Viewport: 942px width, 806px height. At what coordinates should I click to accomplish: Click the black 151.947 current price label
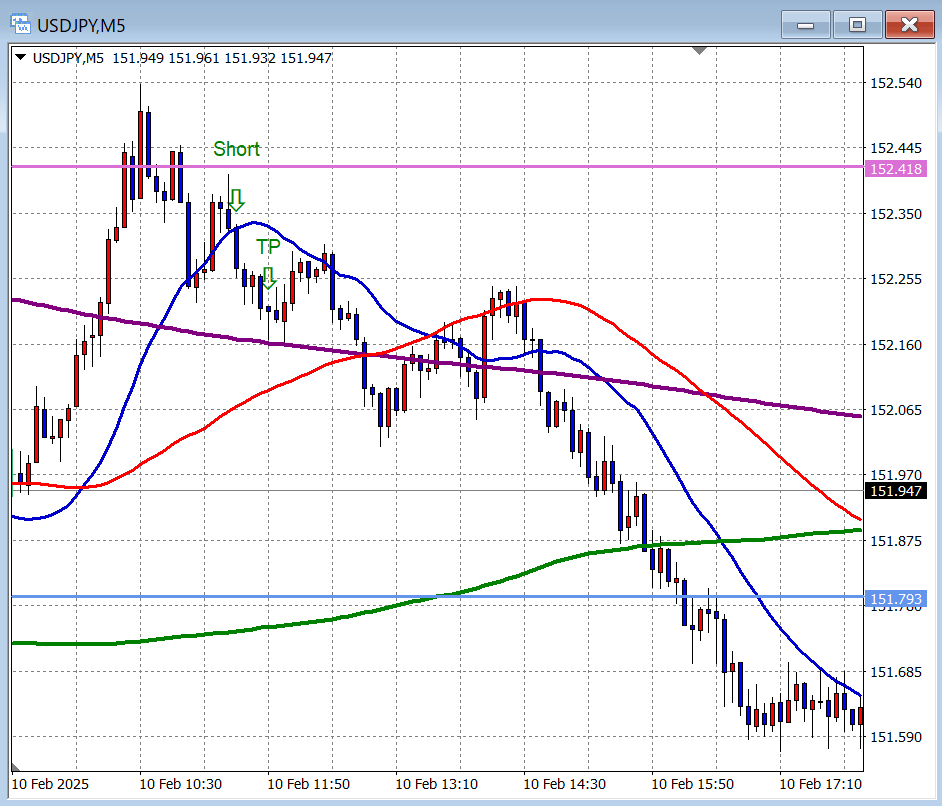pyautogui.click(x=896, y=490)
